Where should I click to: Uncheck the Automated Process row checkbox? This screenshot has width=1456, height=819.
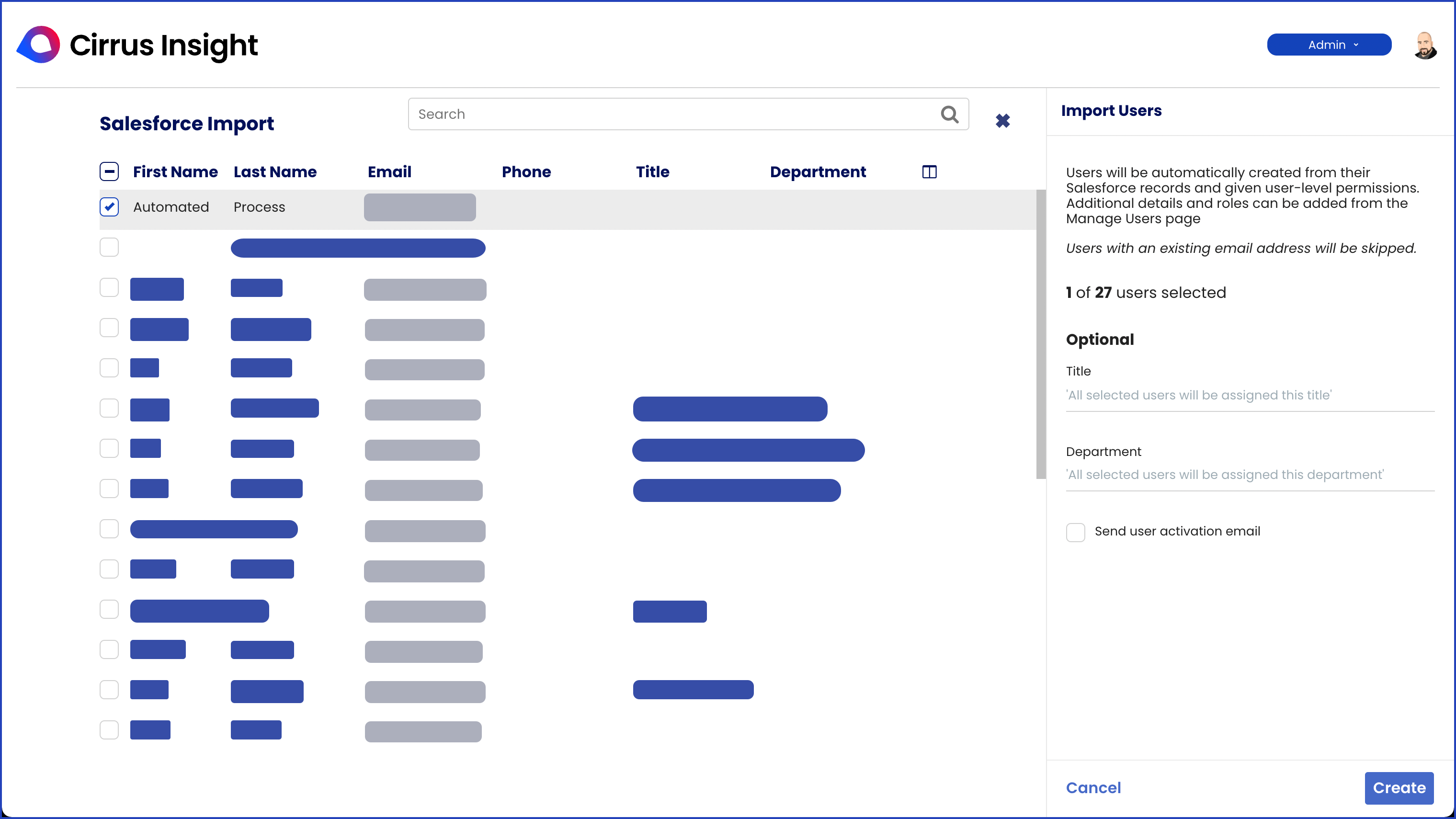(109, 207)
